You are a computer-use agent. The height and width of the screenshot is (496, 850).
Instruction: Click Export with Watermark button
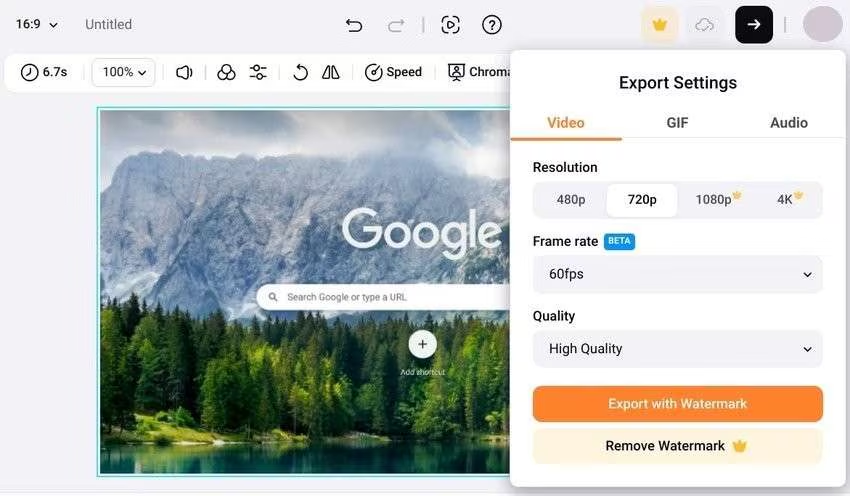point(678,404)
